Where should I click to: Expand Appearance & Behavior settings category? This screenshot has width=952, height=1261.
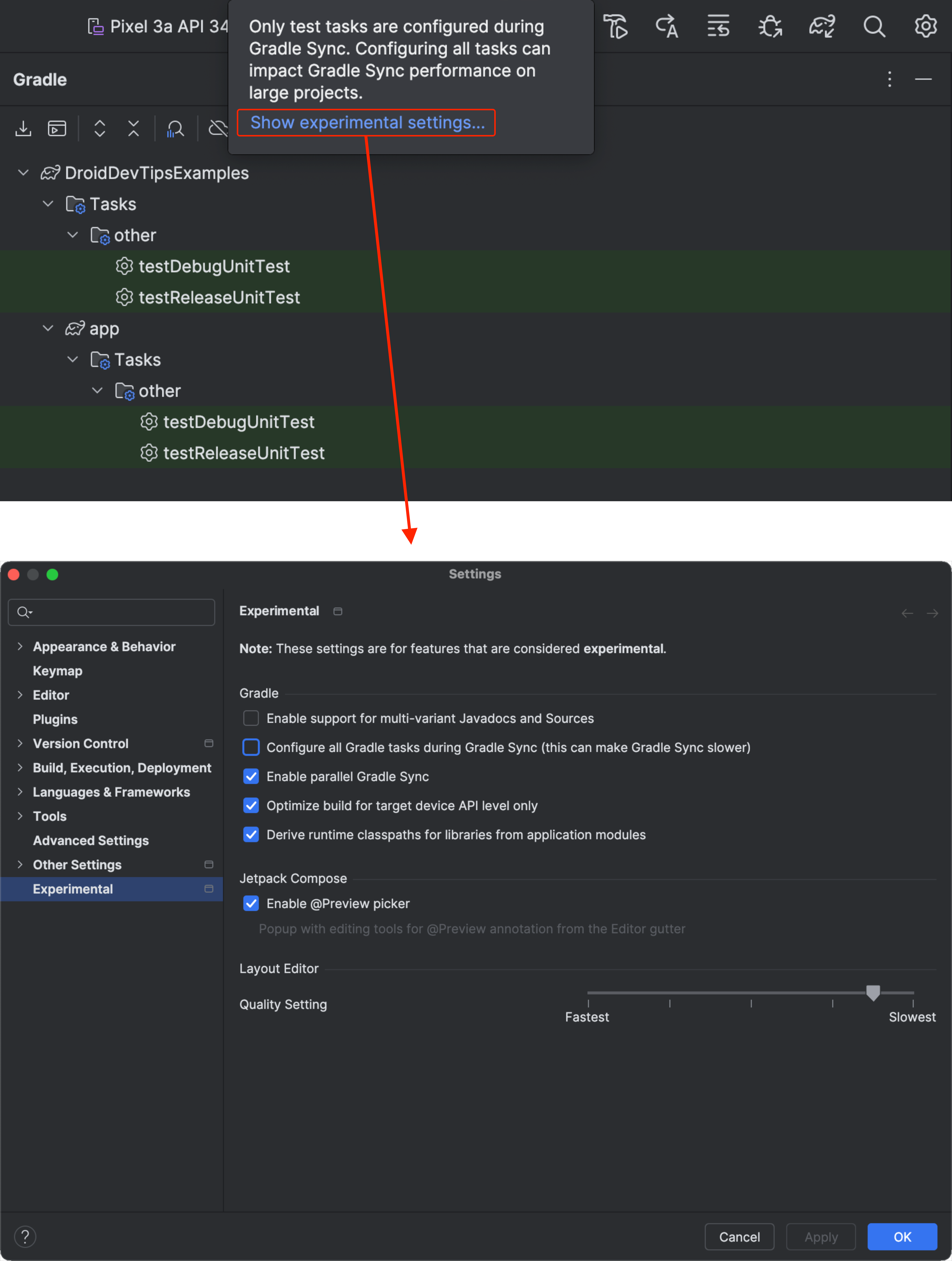(x=20, y=647)
